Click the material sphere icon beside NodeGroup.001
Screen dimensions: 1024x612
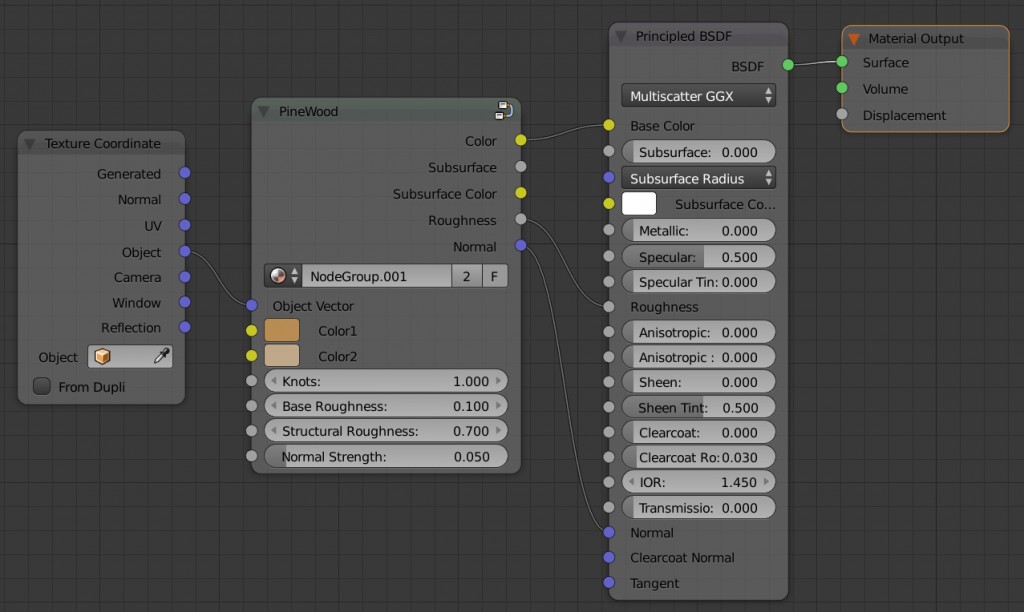pyautogui.click(x=278, y=275)
